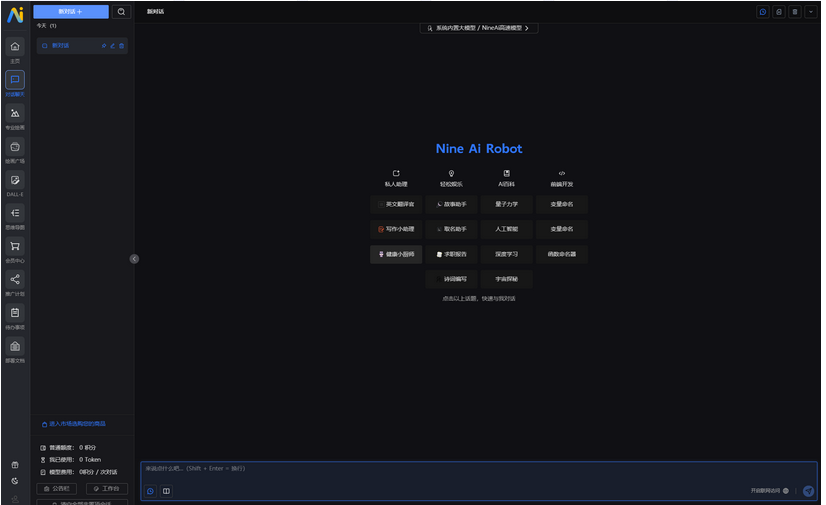
Task: Choose the 故事助手 prompt
Action: tap(451, 204)
